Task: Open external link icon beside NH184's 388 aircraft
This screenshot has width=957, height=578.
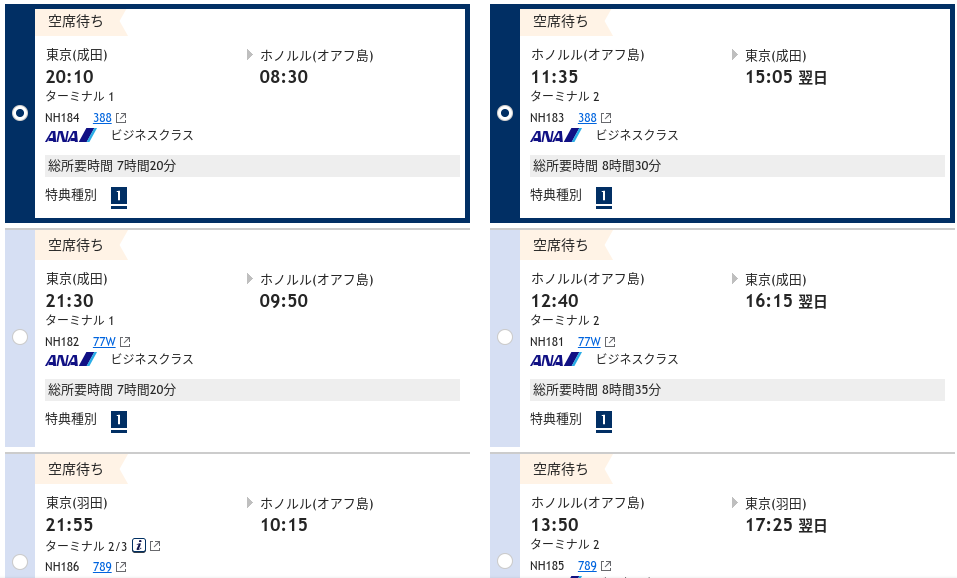Action: coord(121,118)
